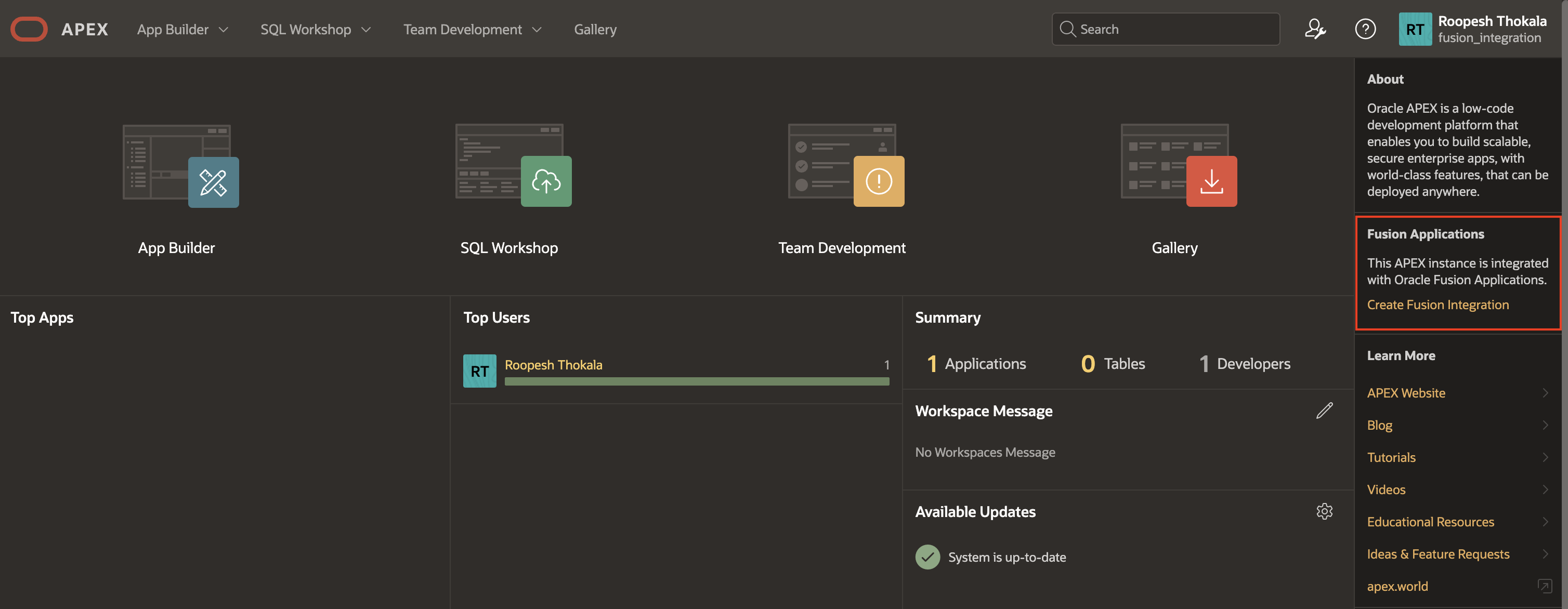The height and width of the screenshot is (609, 1568).
Task: Open Available Updates gear settings
Action: (1324, 511)
